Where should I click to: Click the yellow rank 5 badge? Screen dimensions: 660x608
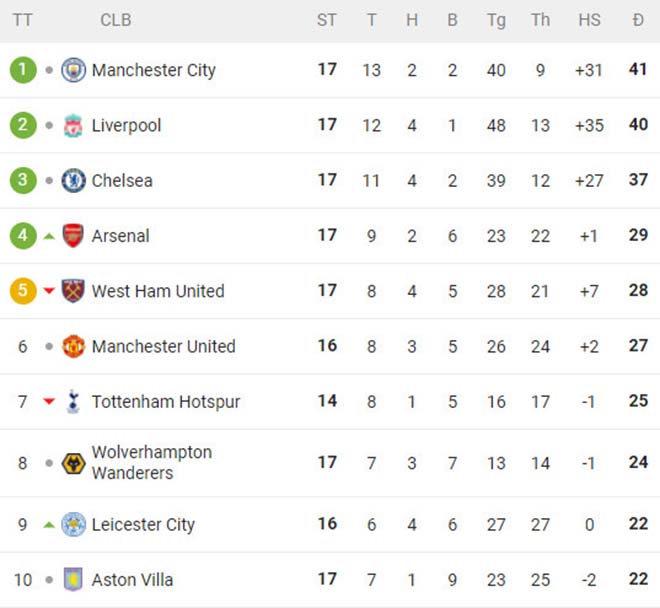[23, 291]
